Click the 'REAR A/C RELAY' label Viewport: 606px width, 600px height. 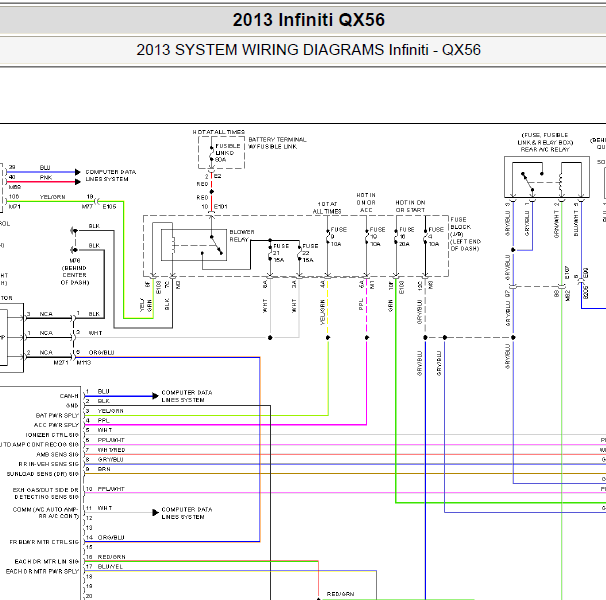coord(545,150)
